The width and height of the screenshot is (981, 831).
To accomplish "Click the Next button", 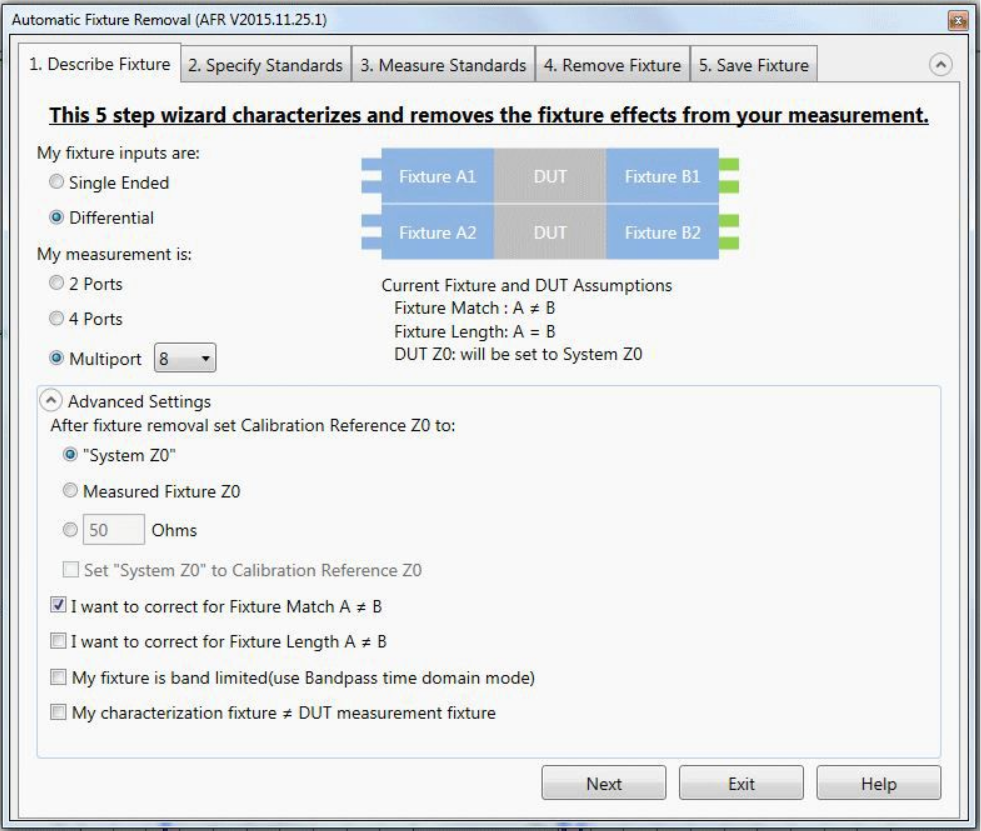I will pyautogui.click(x=604, y=783).
